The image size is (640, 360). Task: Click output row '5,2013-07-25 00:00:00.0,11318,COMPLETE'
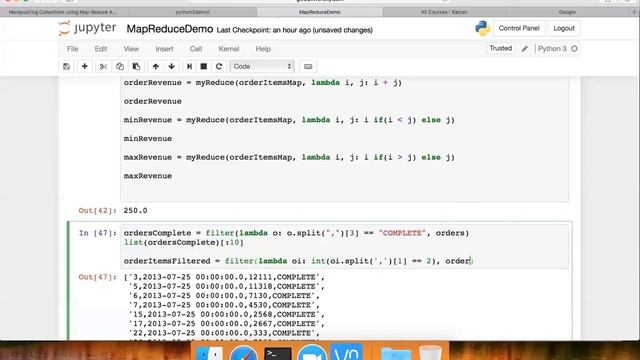point(227,287)
